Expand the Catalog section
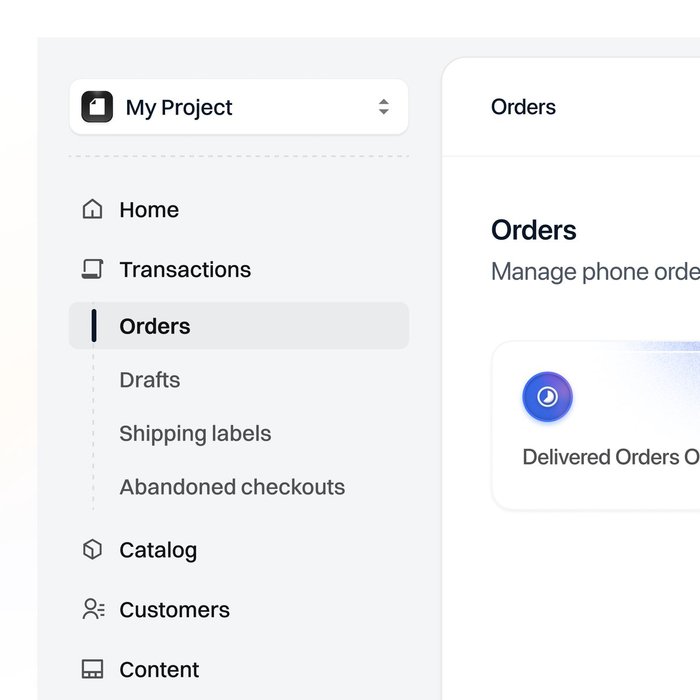Viewport: 700px width, 700px height. click(x=158, y=550)
